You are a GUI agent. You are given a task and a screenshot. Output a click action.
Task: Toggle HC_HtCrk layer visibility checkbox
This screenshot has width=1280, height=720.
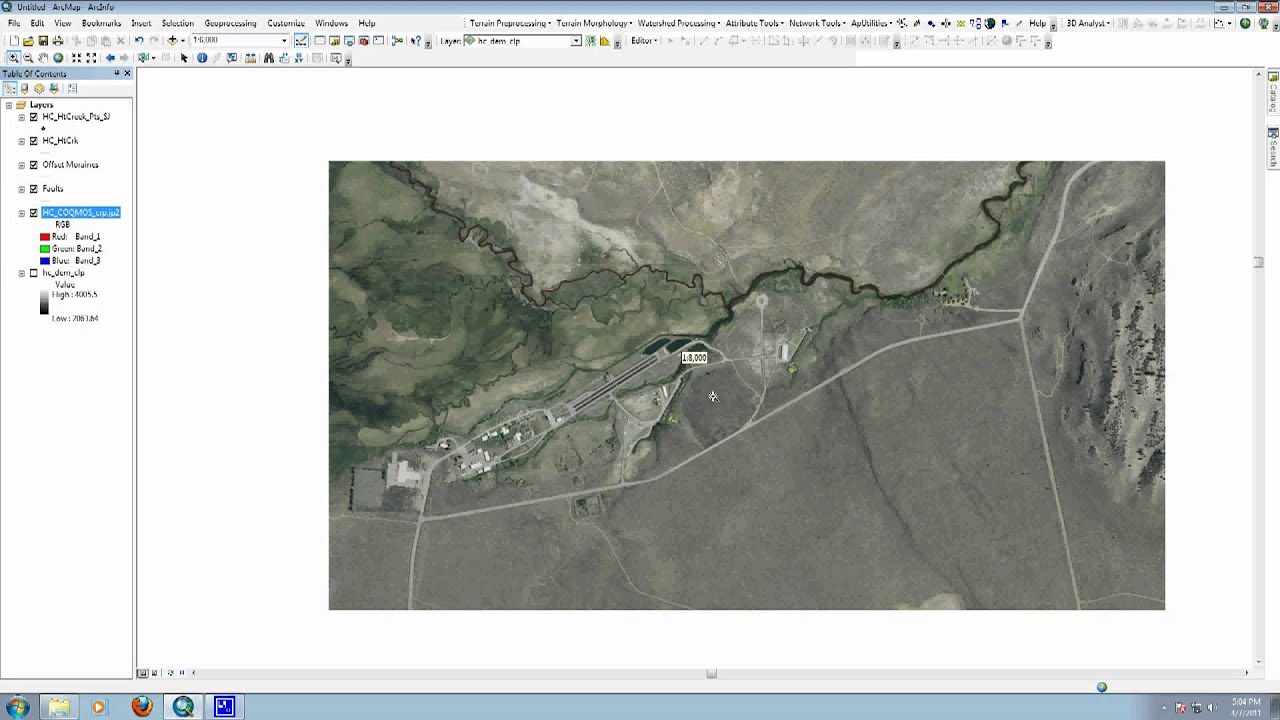pyautogui.click(x=34, y=141)
